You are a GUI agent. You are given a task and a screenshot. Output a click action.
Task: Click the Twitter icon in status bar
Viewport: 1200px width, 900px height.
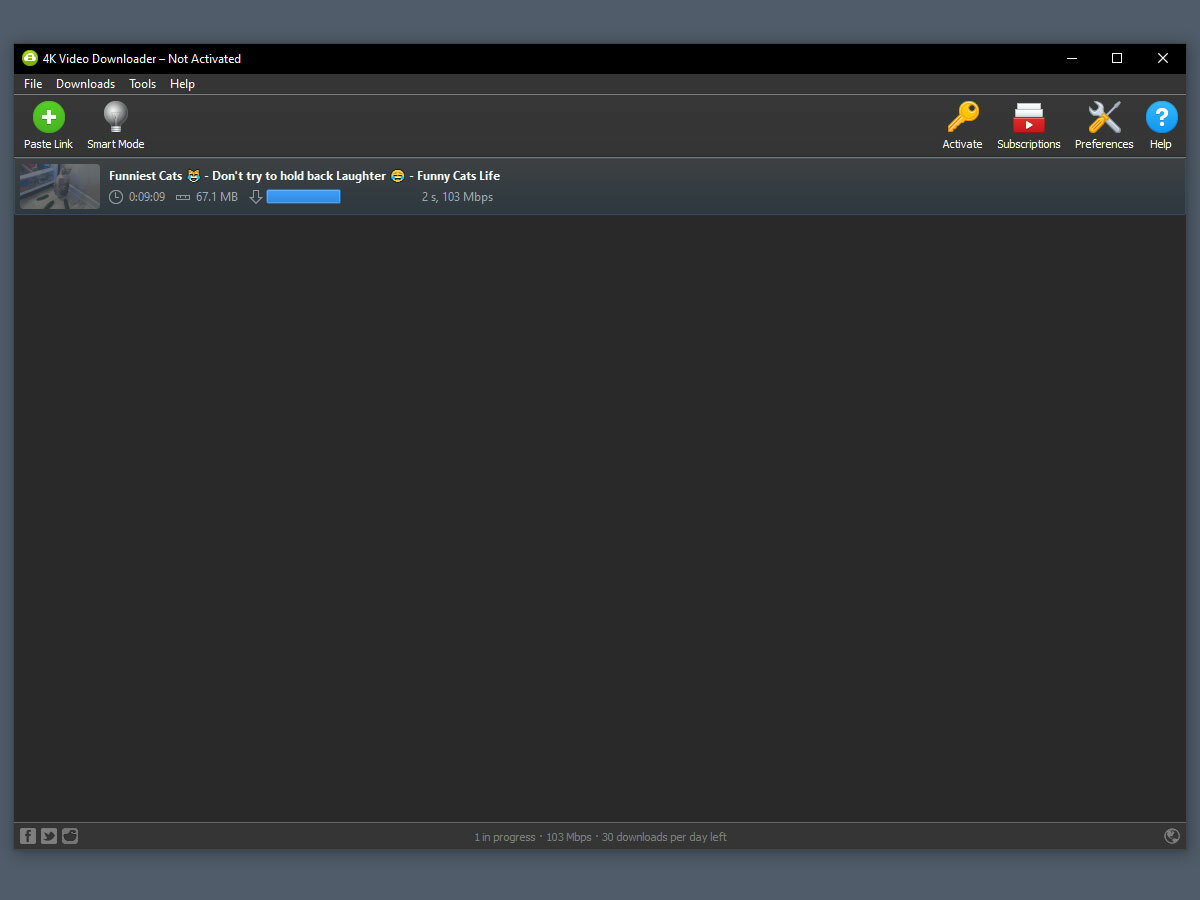click(x=49, y=836)
